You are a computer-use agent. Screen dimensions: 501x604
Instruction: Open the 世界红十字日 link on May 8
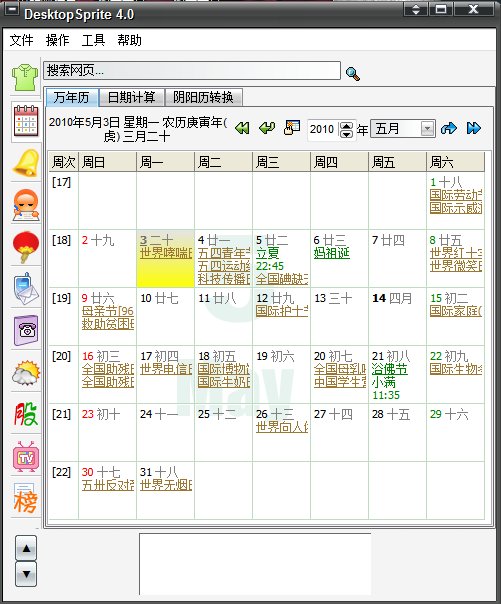[456, 253]
